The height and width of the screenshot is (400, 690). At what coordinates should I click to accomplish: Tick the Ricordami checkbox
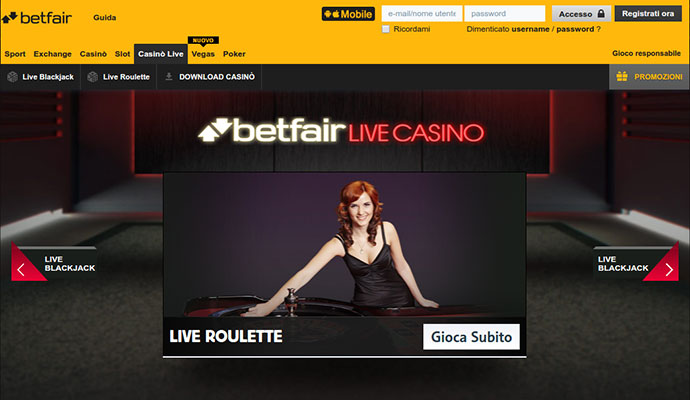coord(386,29)
